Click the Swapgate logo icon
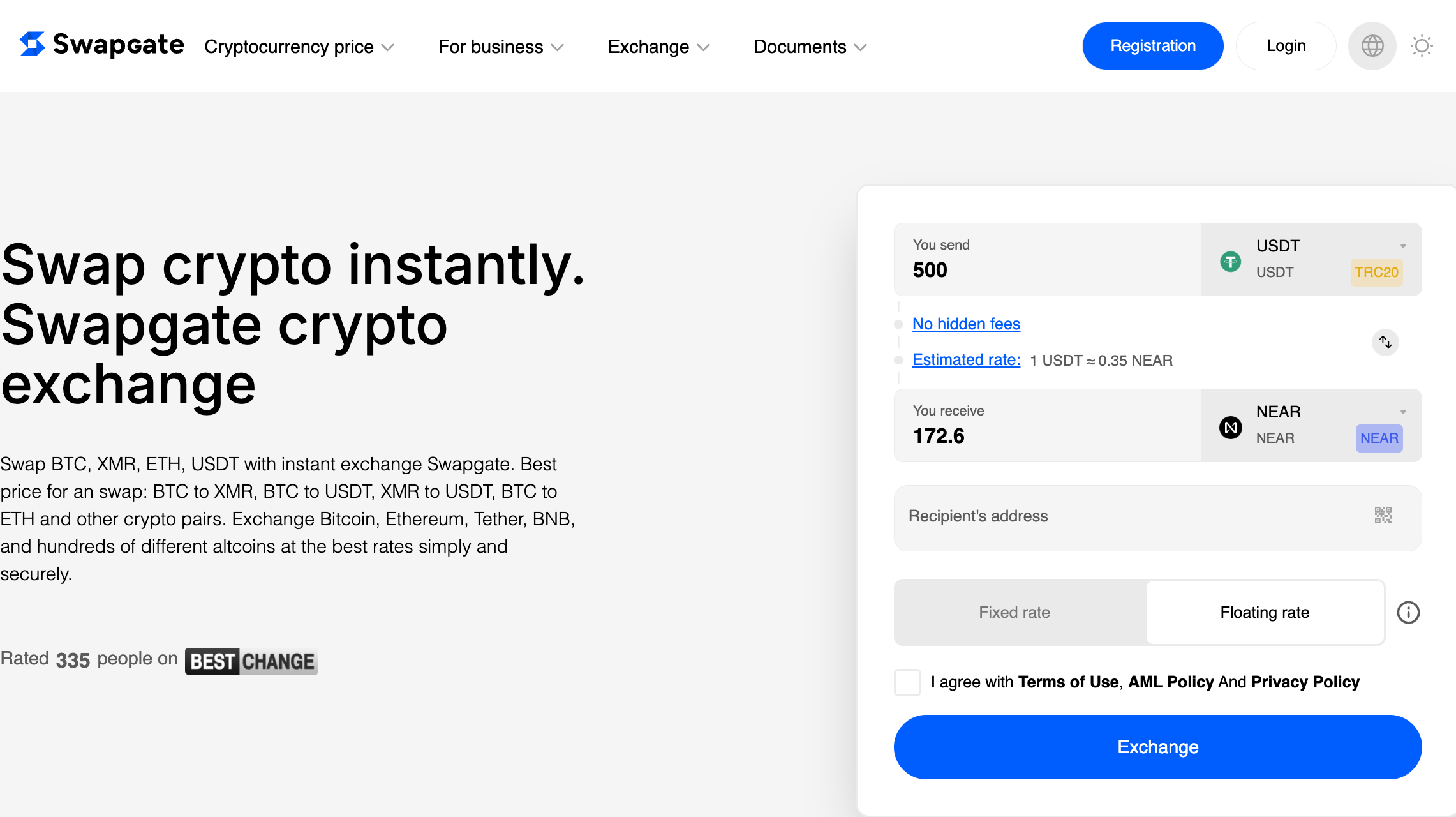Screen dimensions: 1456x817 click(33, 44)
